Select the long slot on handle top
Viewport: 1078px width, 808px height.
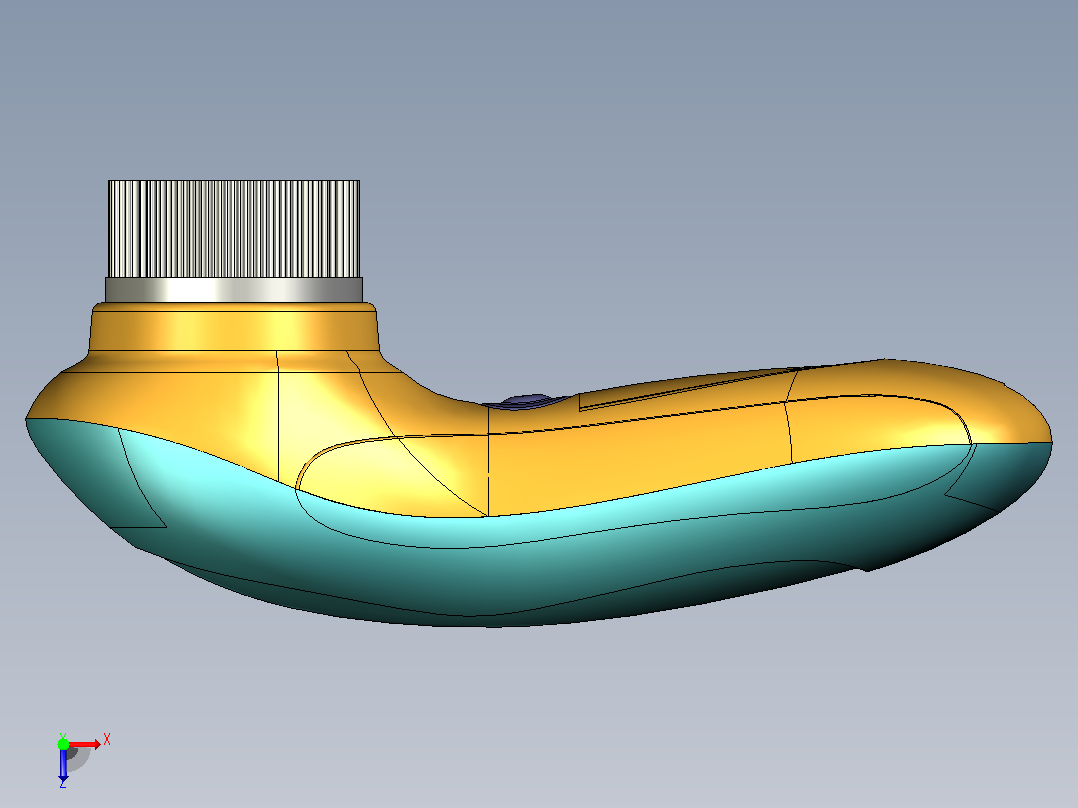tap(688, 391)
